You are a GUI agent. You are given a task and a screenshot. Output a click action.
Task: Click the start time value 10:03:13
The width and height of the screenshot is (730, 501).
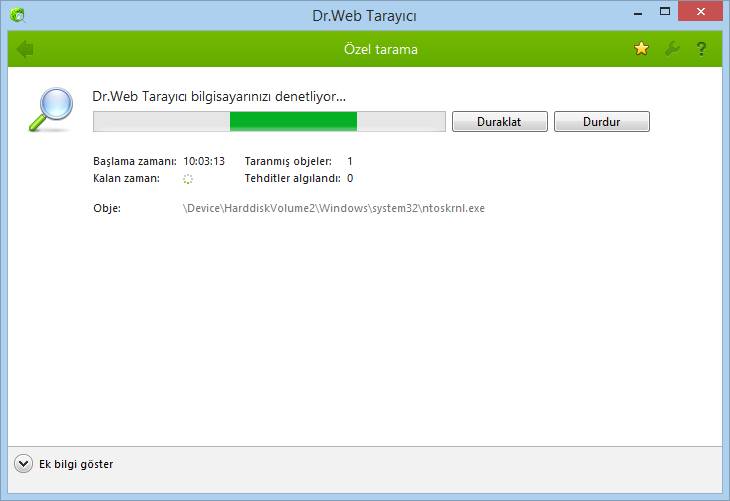(x=204, y=161)
